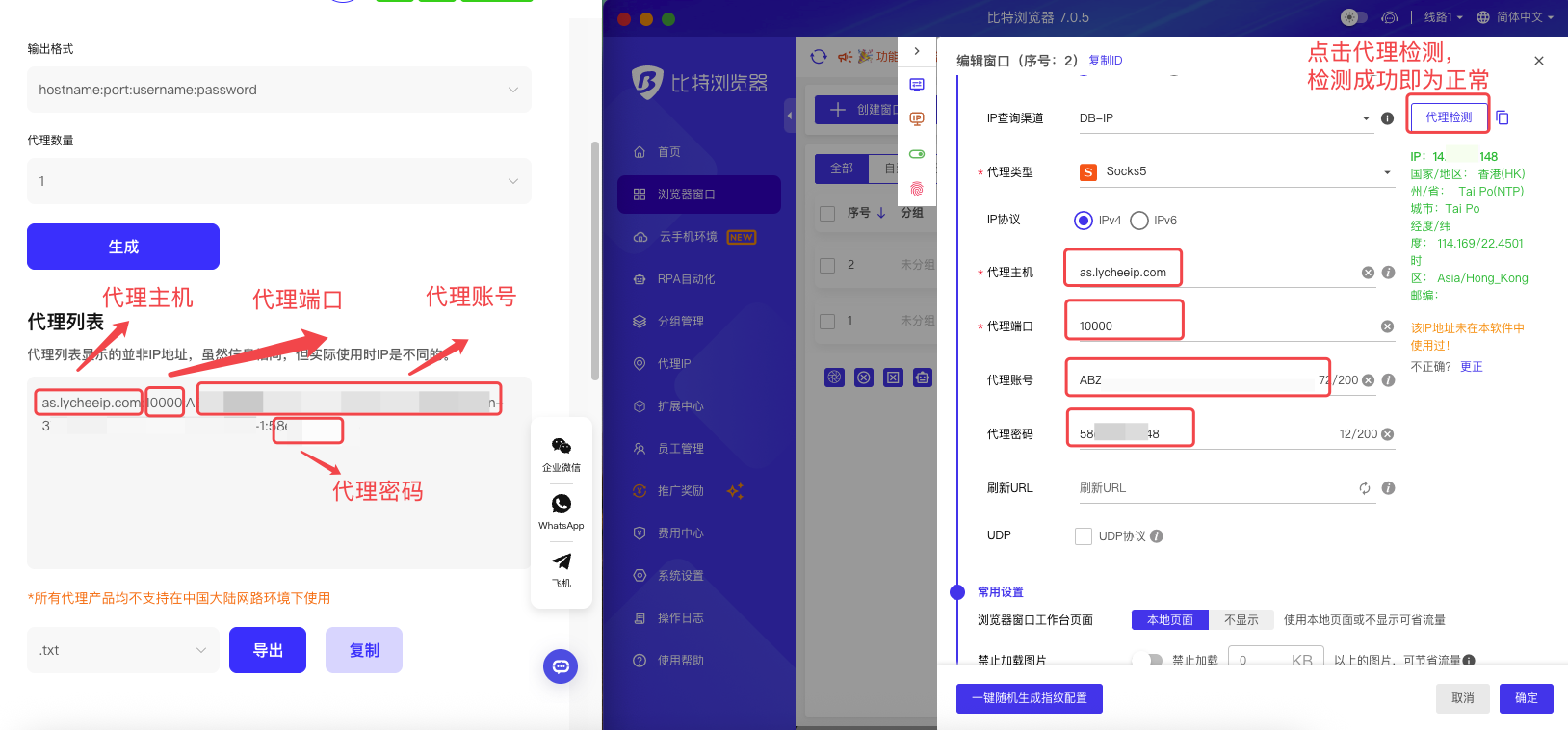Image resolution: width=1568 pixels, height=730 pixels.
Task: Enable the UDP协议 checkbox
Action: click(x=1084, y=536)
